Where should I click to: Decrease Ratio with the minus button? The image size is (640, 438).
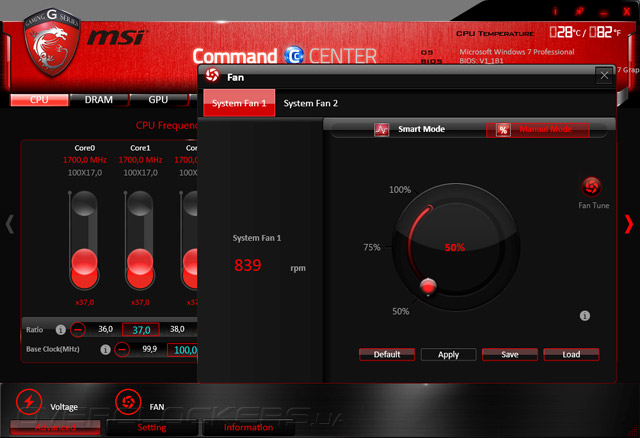[78, 329]
